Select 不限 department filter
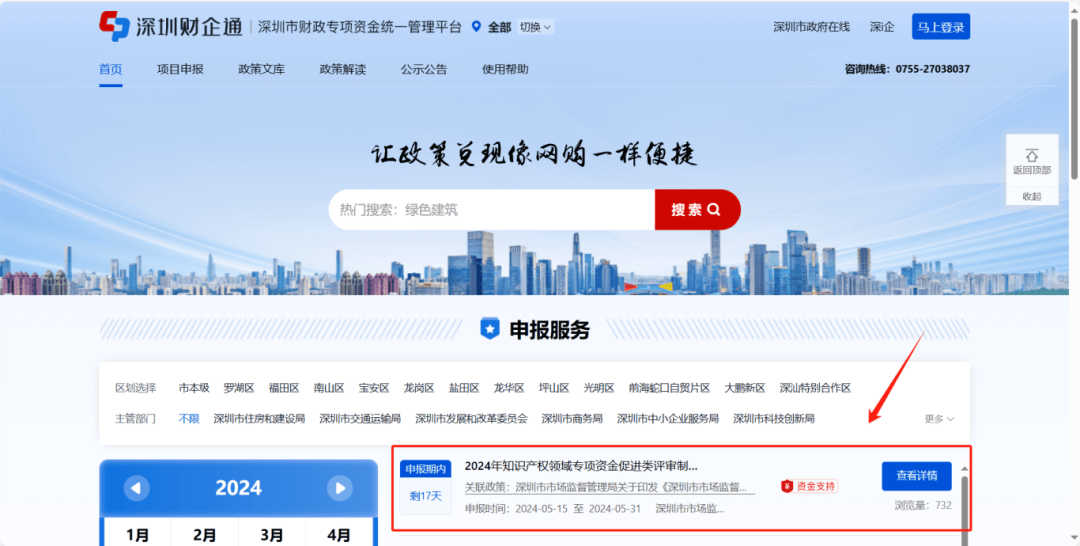 click(189, 419)
